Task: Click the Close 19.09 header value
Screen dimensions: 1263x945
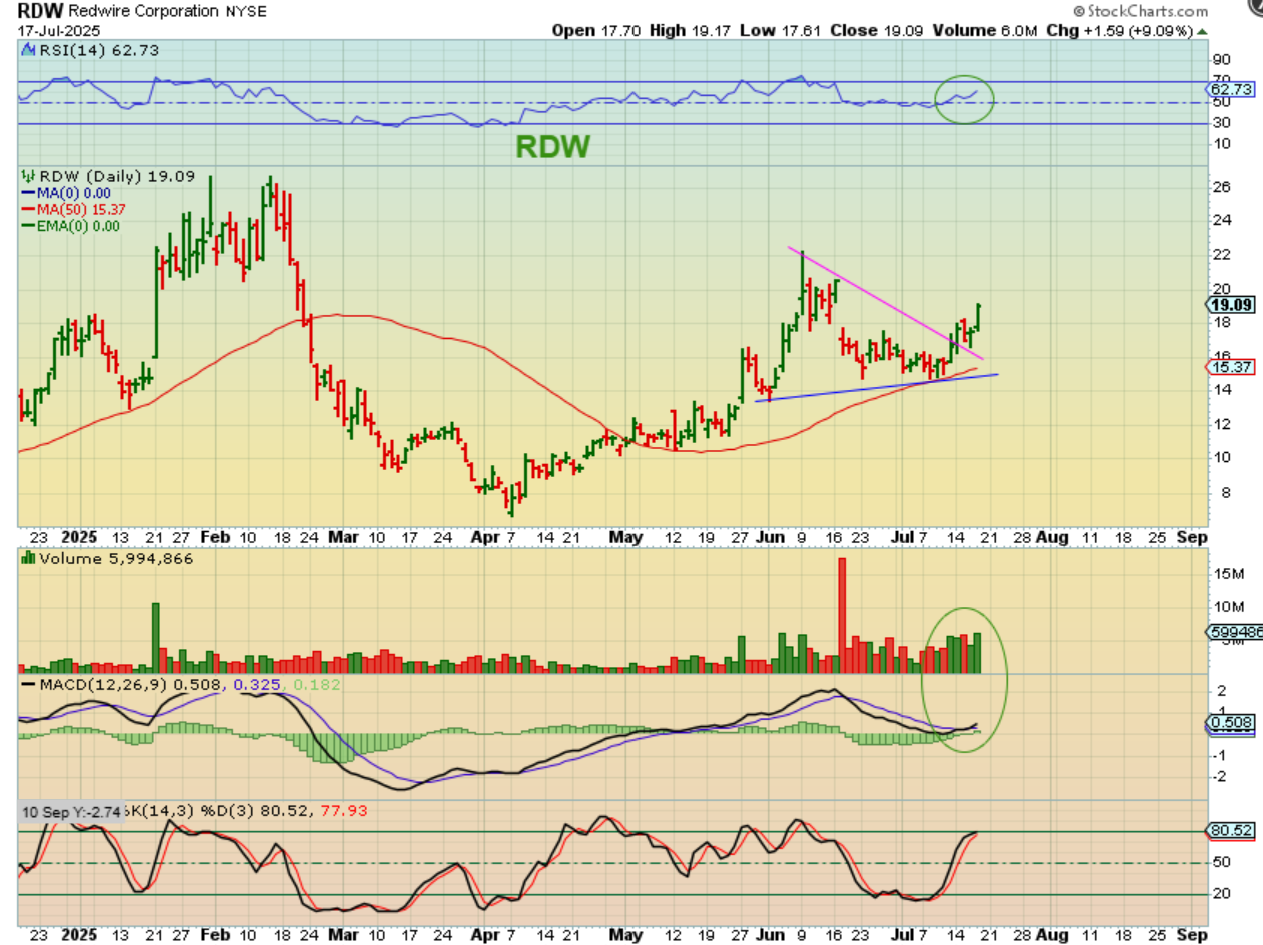Action: click(x=877, y=31)
